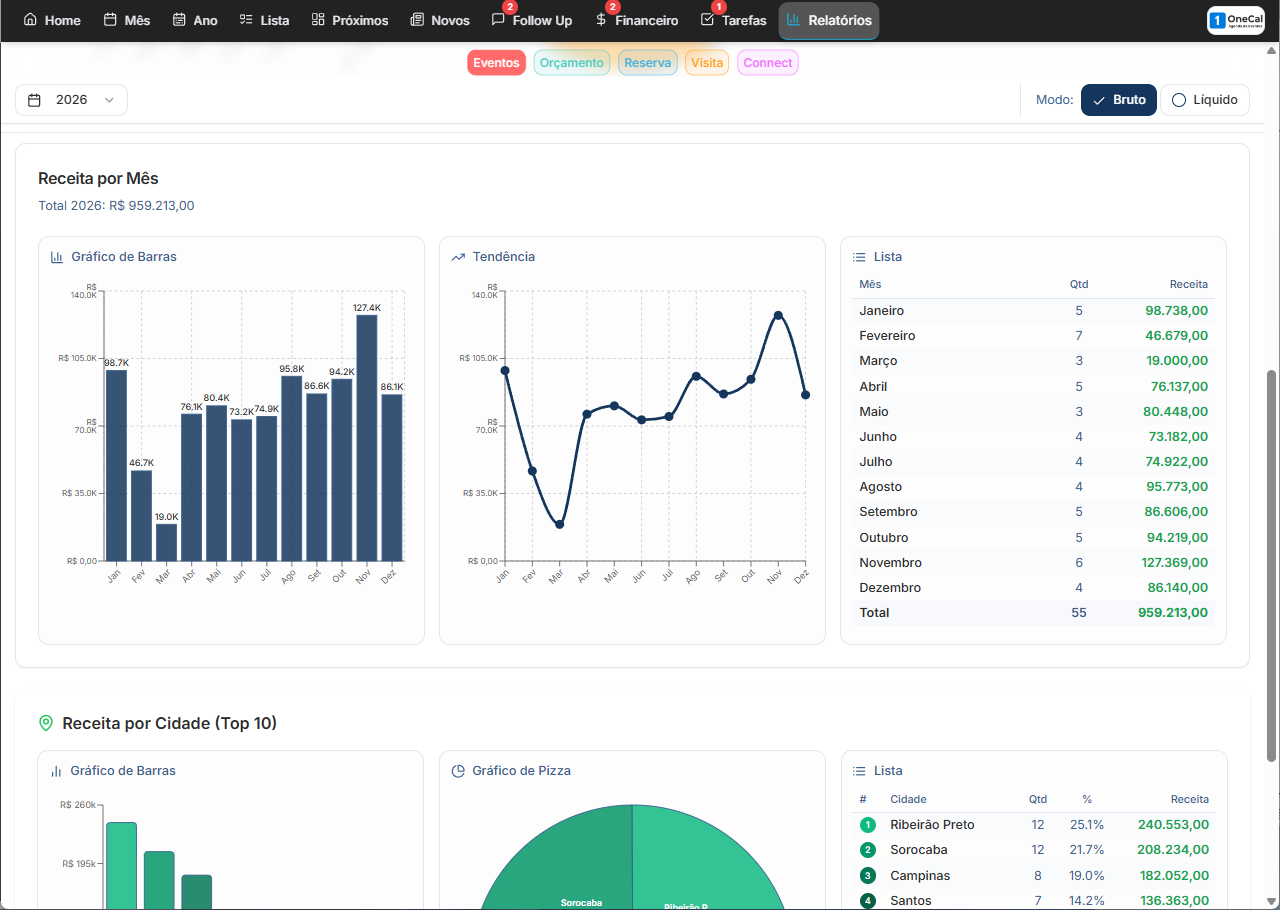This screenshot has height=910, width=1280.
Task: Click the Total revenue value 959.213,00
Action: (1173, 613)
